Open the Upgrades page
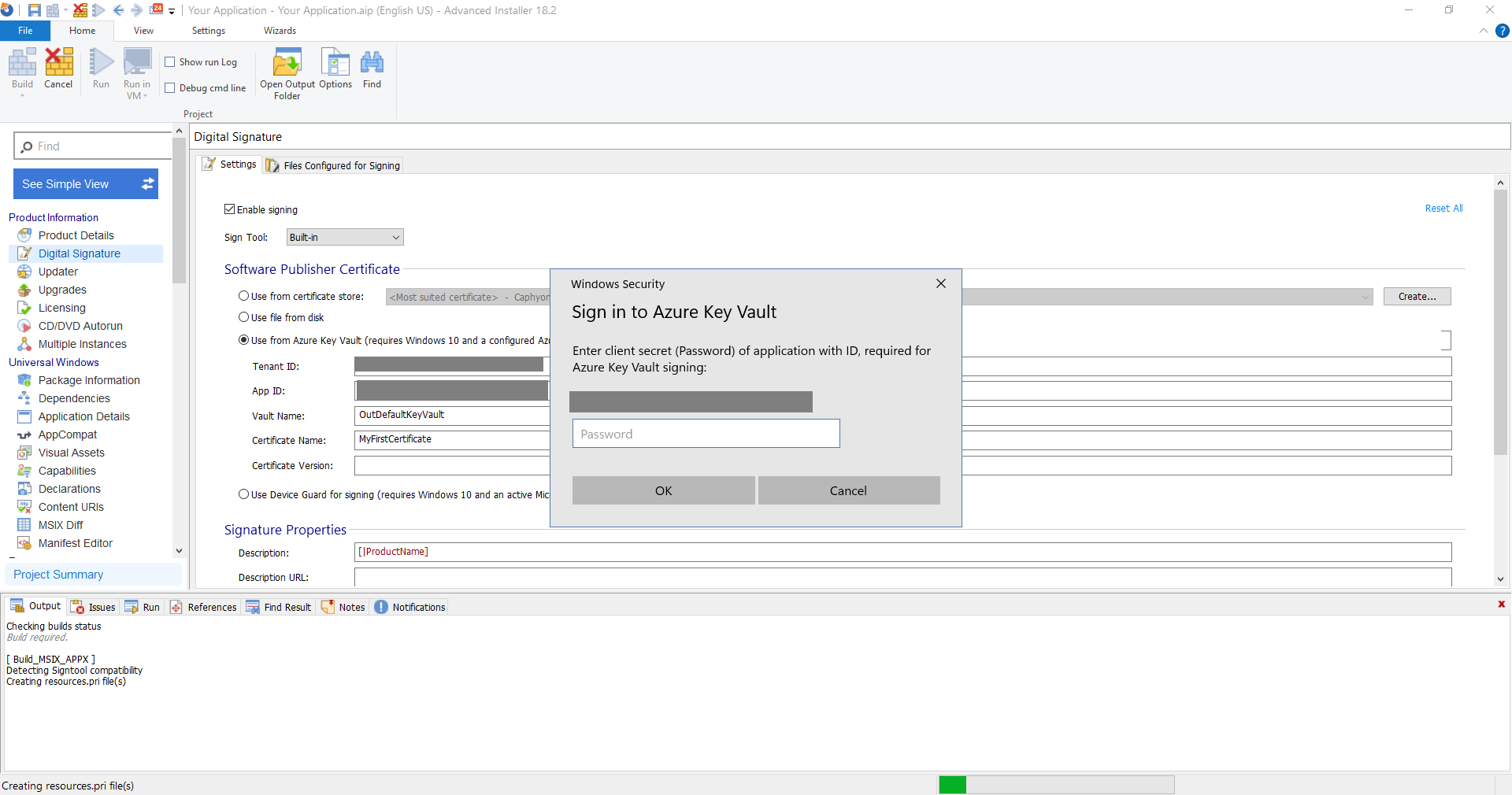The image size is (1512, 795). click(x=62, y=290)
